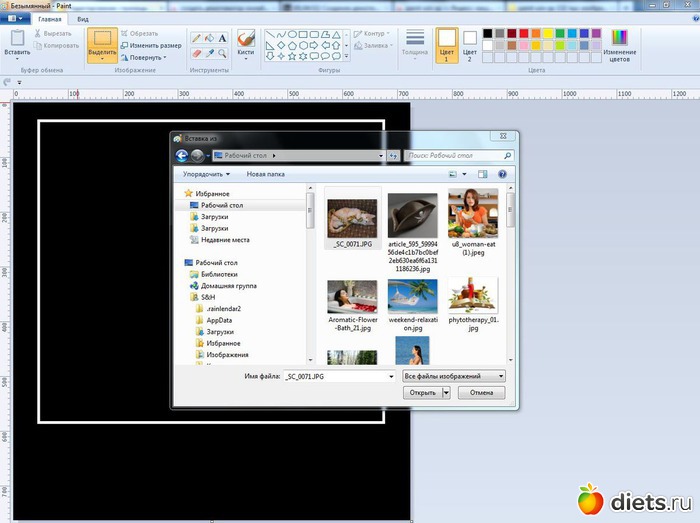The image size is (700, 523).
Task: Activate the Цвет 1 color slot
Action: 447,44
